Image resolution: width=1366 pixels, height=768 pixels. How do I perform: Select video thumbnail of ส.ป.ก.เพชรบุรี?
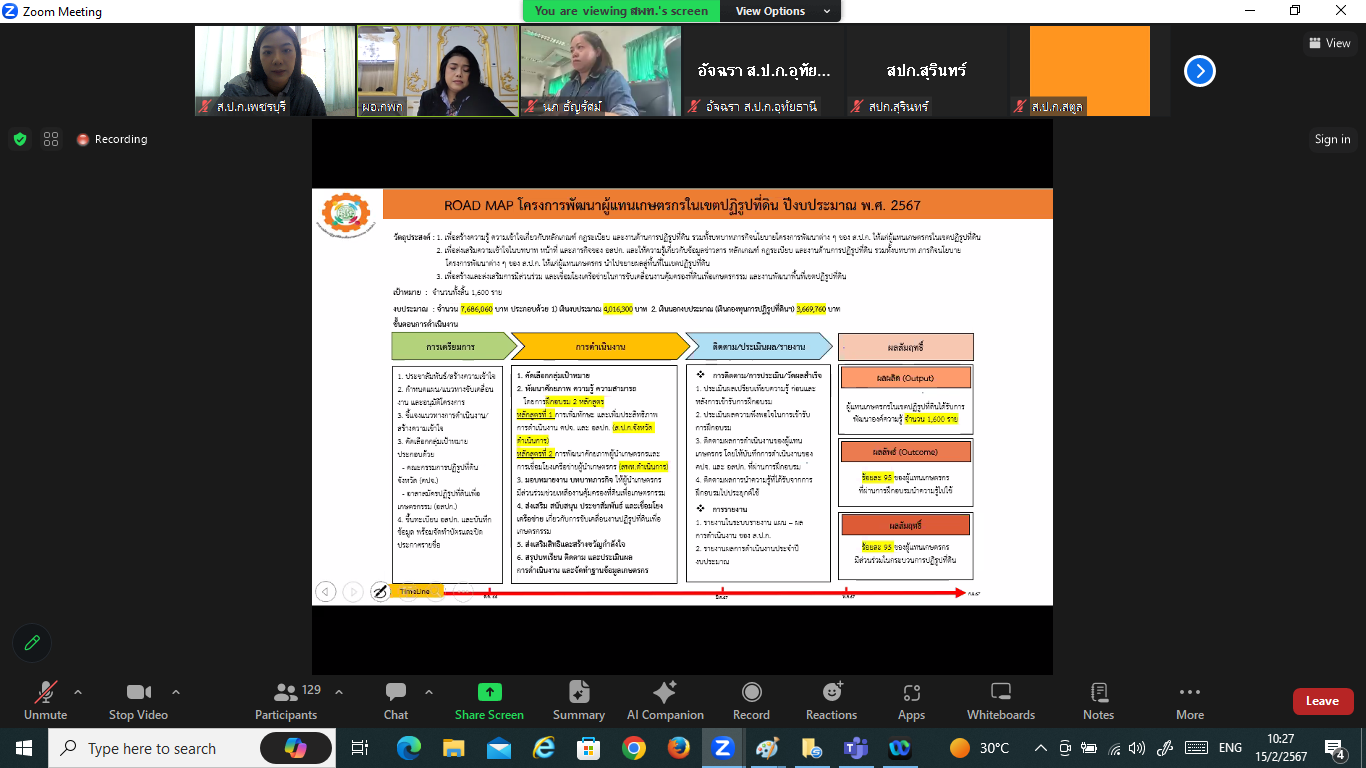point(275,71)
